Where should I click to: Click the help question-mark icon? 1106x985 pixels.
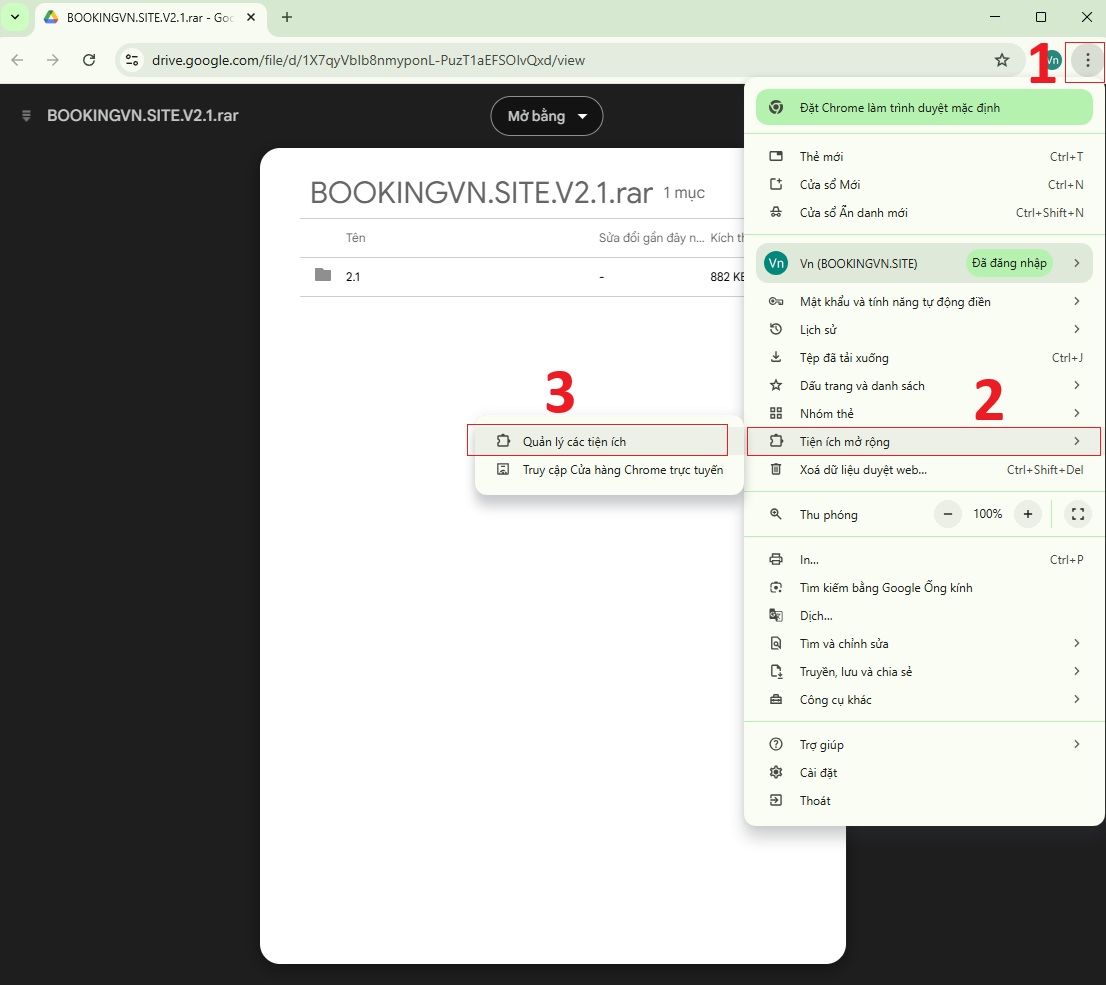(x=776, y=744)
